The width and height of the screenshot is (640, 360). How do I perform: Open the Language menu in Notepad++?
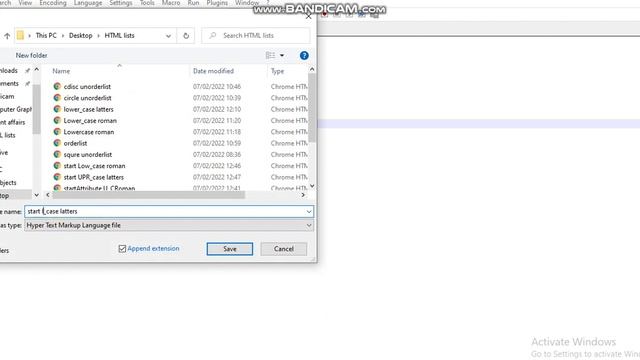click(x=88, y=3)
